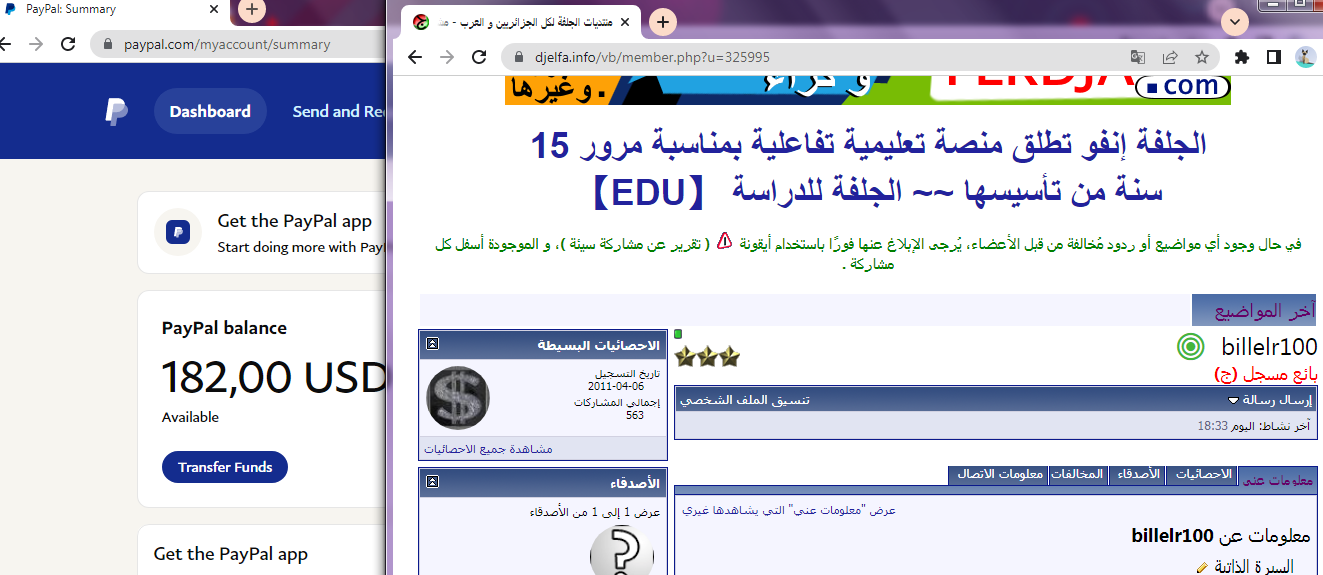Click the three gold stars reputation icon

[x=707, y=356]
